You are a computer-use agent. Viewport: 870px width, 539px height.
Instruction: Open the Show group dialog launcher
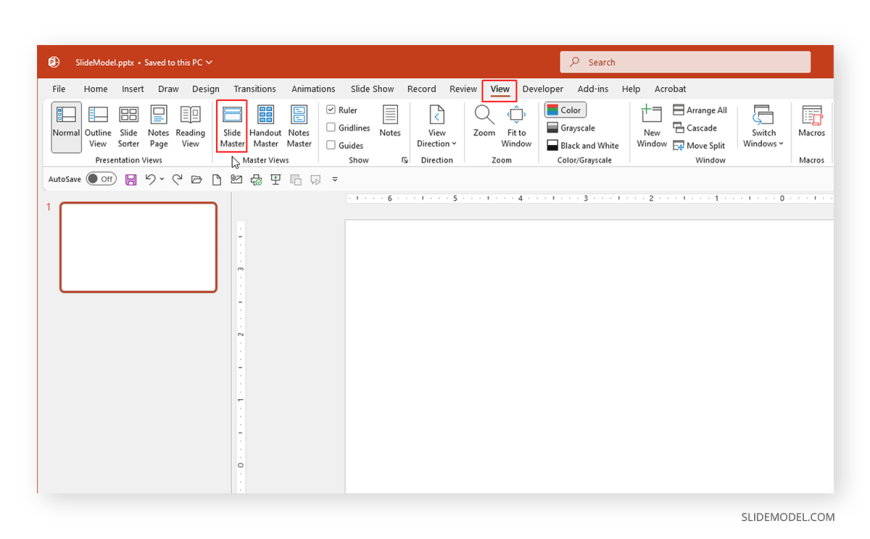[x=404, y=160]
